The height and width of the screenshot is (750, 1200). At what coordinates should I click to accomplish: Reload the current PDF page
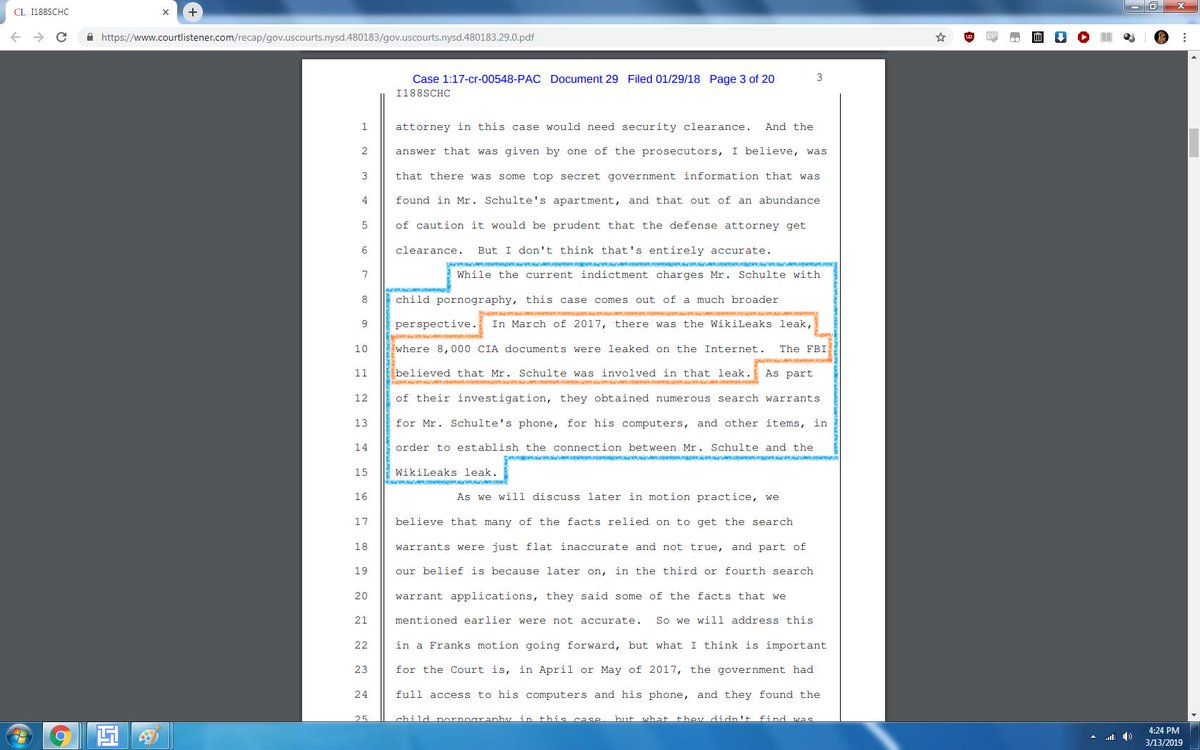62,37
